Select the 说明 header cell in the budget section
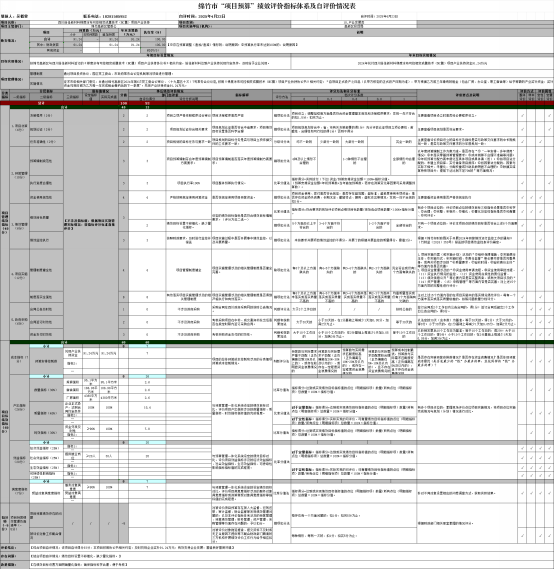Viewport: 554px width, 569px height. point(360,32)
